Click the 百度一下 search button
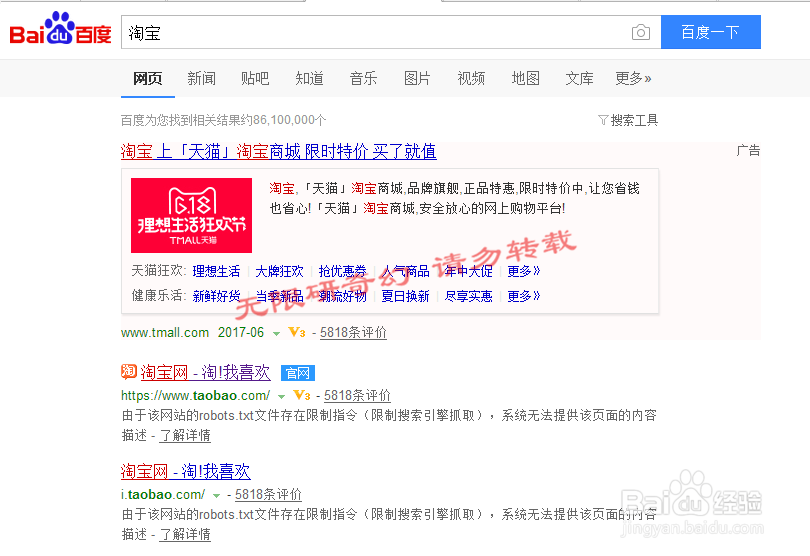 click(711, 32)
